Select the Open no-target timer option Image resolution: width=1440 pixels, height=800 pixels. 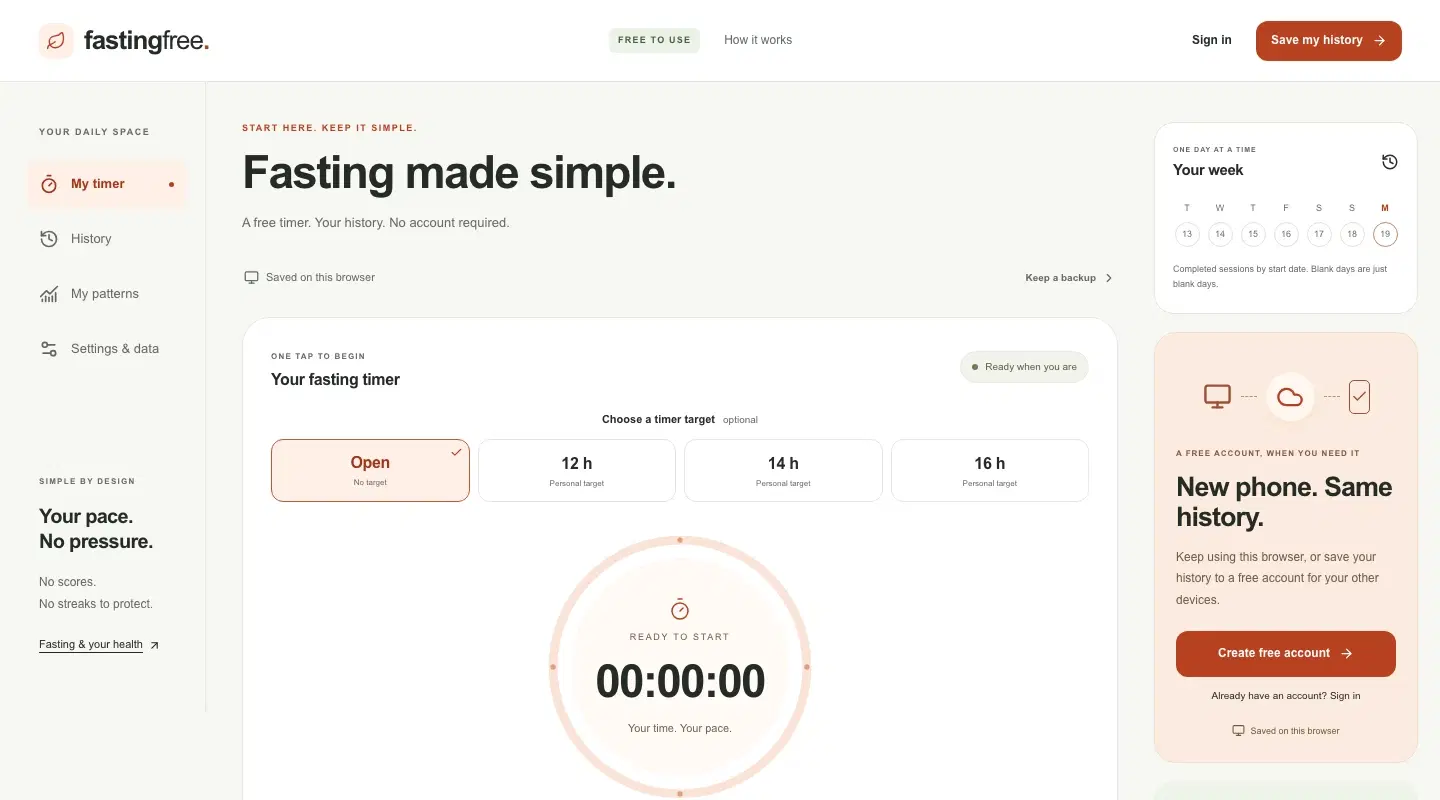[x=370, y=470]
